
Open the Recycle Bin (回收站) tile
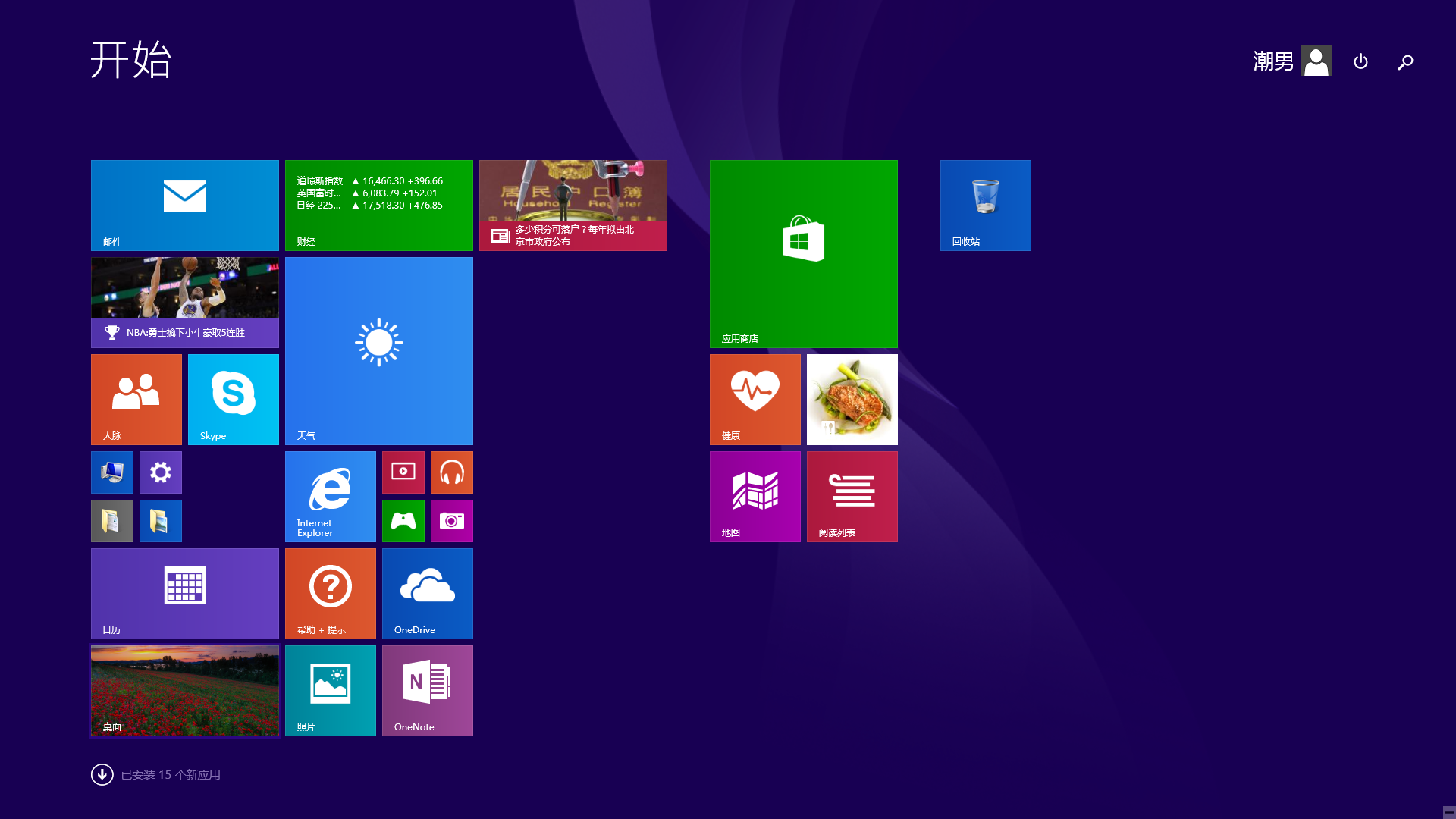pos(986,206)
